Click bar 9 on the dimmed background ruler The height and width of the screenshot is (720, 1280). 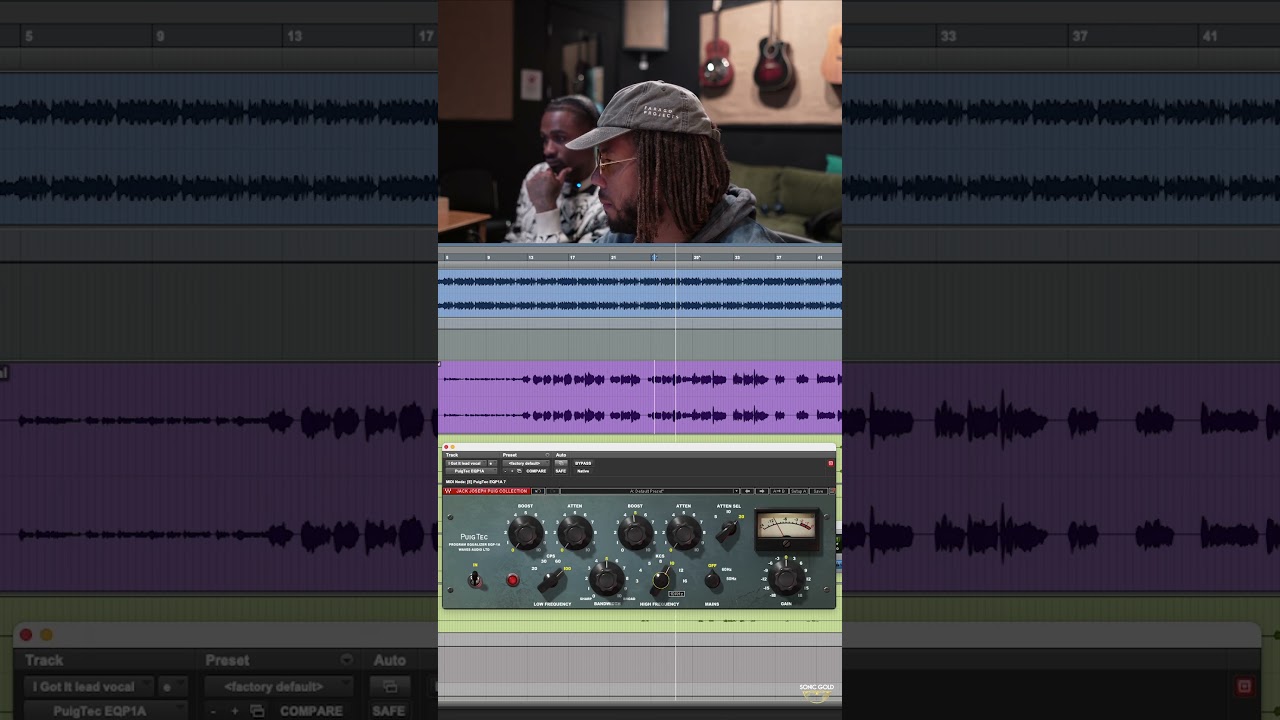(x=161, y=36)
